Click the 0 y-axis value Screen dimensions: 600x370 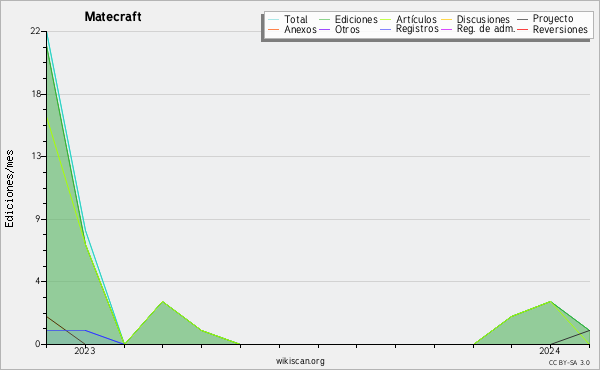(x=38, y=344)
